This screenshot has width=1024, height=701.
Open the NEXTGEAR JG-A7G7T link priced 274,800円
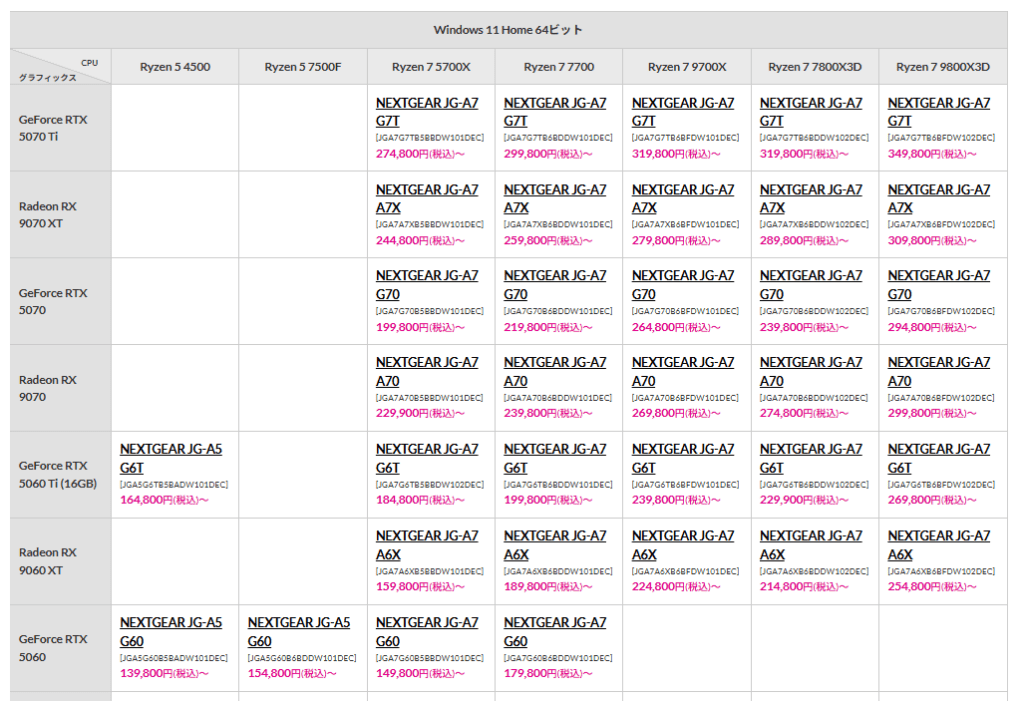tap(426, 112)
